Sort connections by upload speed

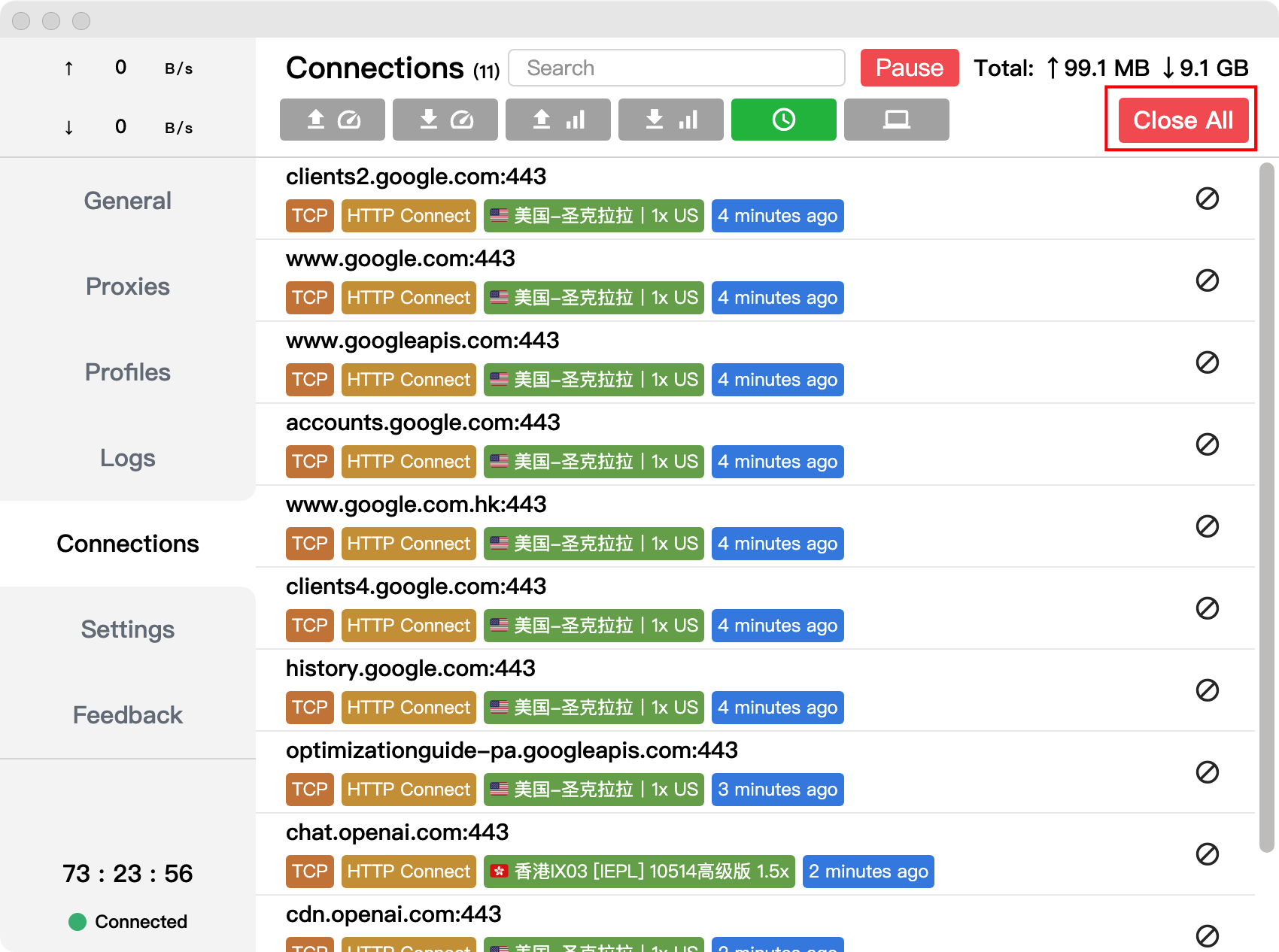[x=332, y=120]
